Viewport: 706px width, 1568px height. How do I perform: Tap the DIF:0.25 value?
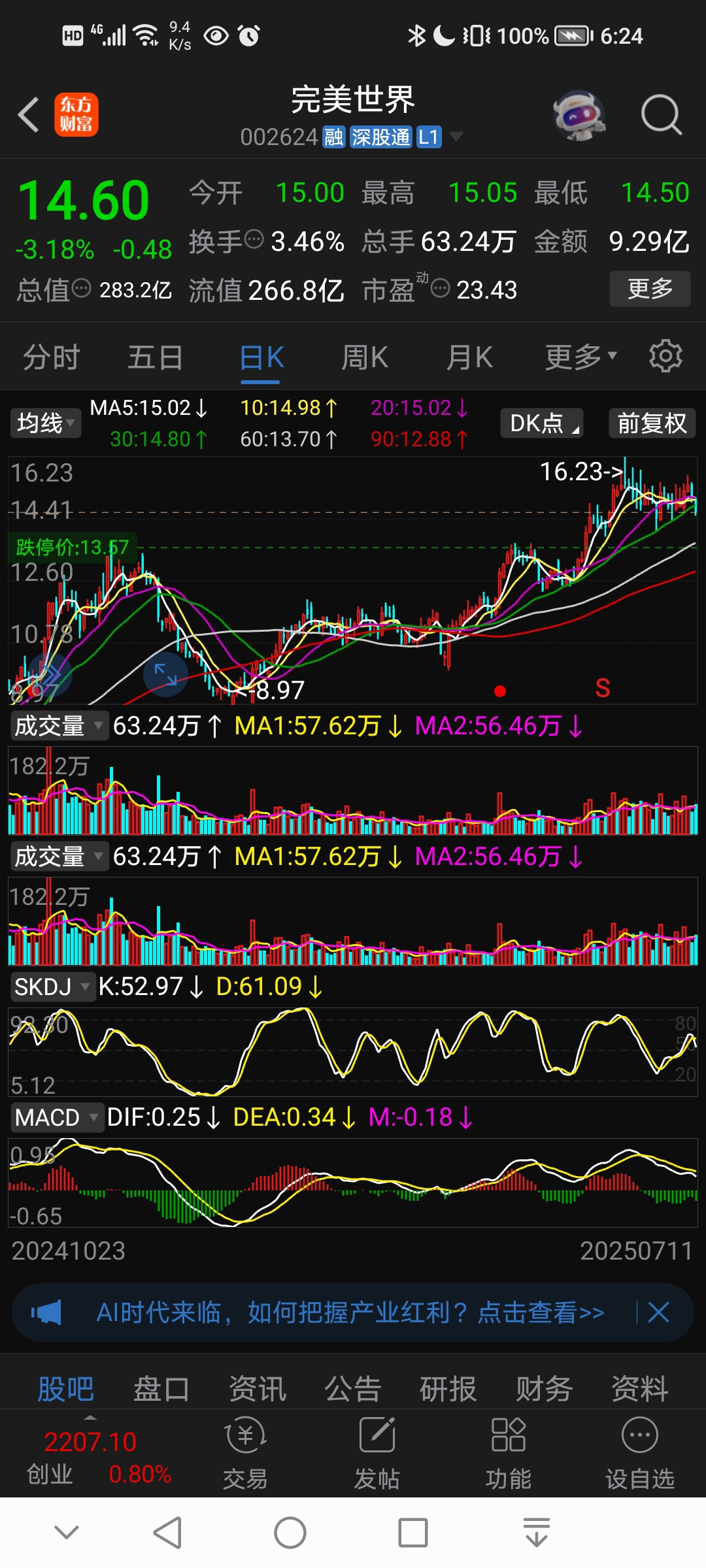pos(163,1117)
